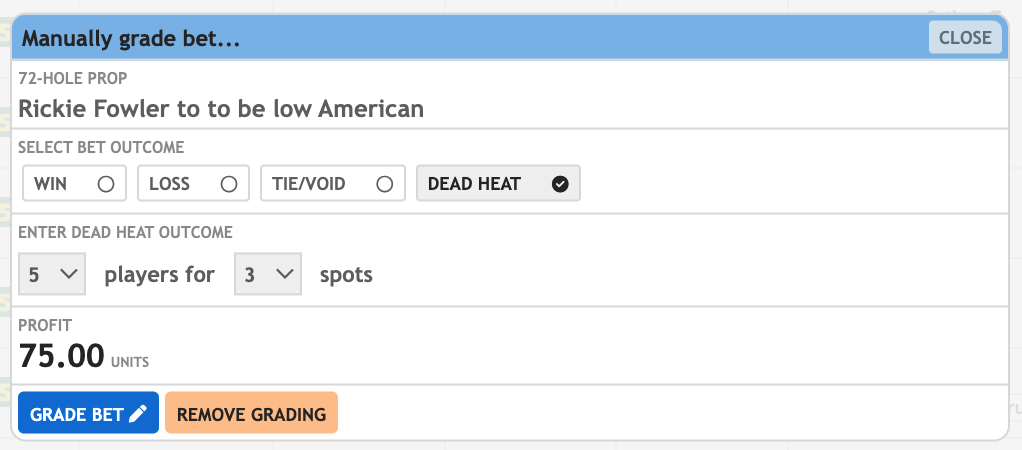Click the UNITS label beside profit
1022x450 pixels.
click(x=130, y=361)
